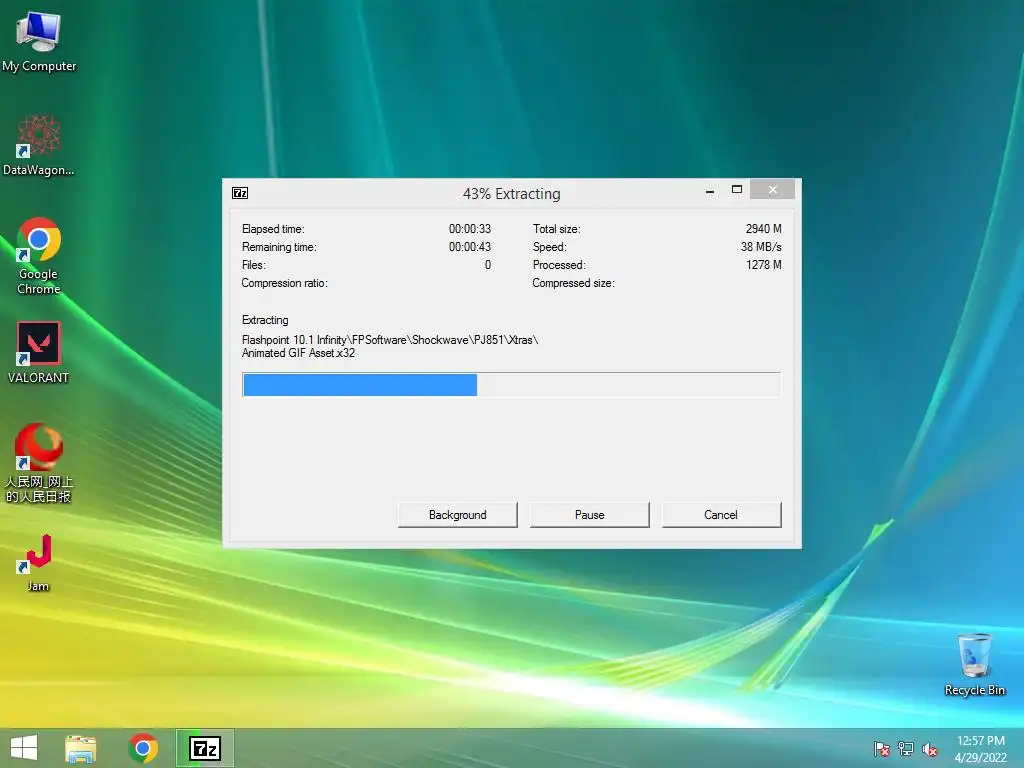1024x768 pixels.
Task: Open the 人民网 desktop shortcut
Action: pyautogui.click(x=39, y=463)
